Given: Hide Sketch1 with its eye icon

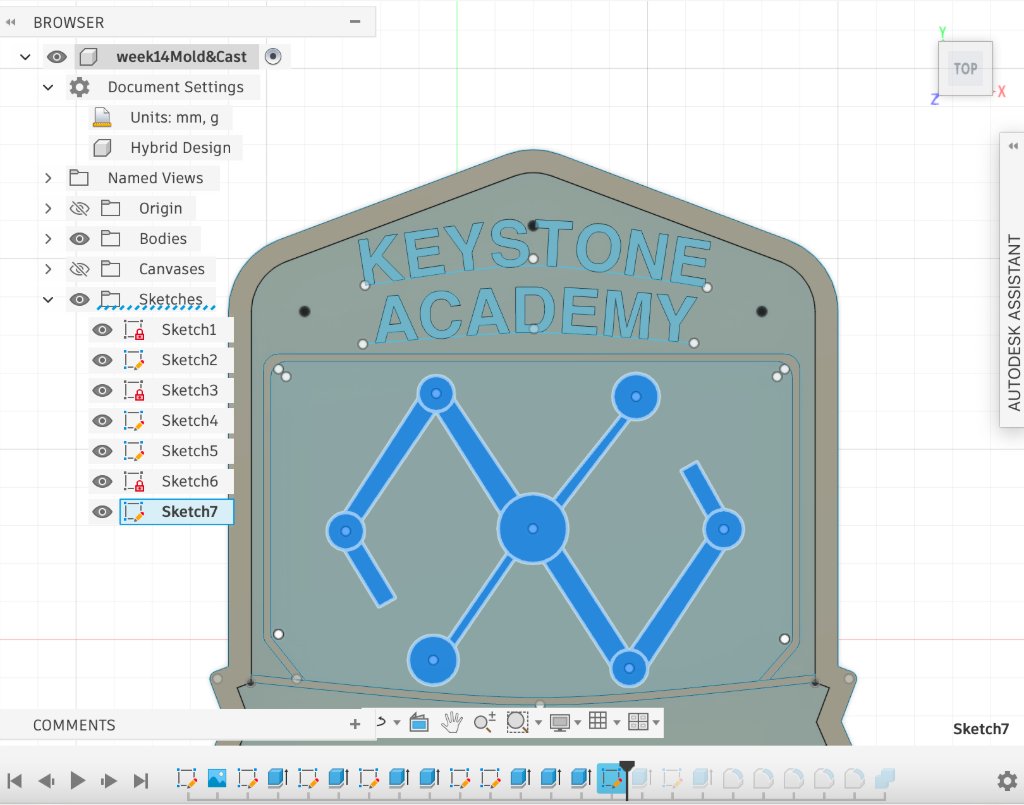Looking at the screenshot, I should coord(102,330).
